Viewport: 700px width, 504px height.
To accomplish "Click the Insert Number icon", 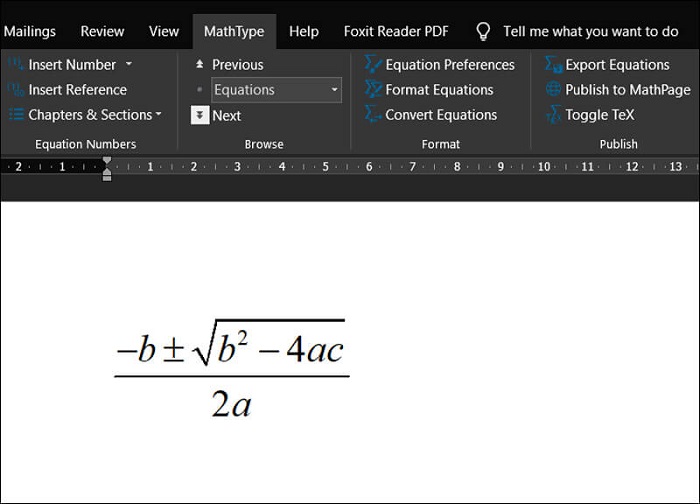I will click(x=16, y=65).
